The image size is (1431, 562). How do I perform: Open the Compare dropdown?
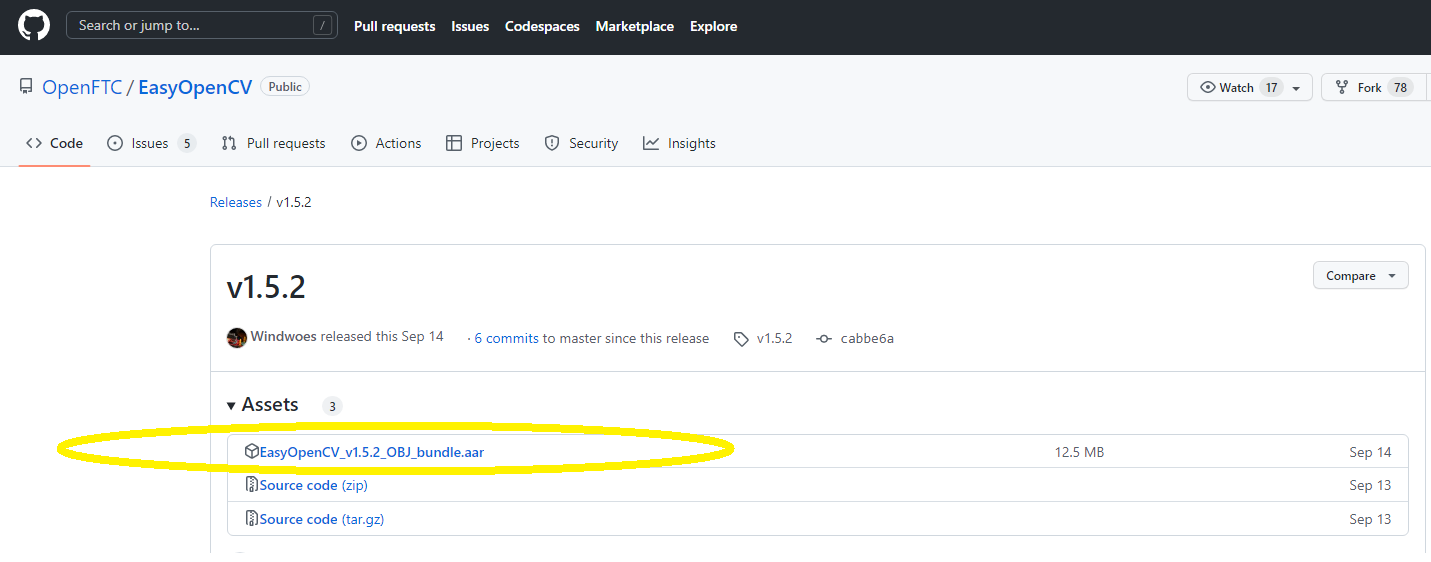point(1360,275)
